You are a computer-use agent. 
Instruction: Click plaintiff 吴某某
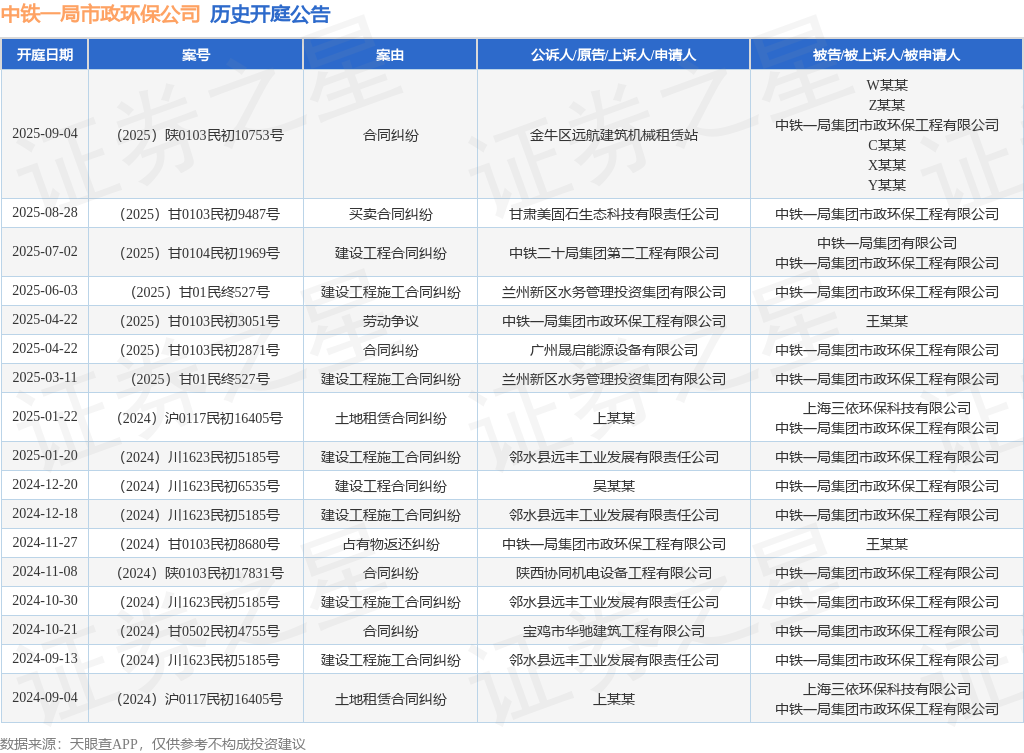613,487
